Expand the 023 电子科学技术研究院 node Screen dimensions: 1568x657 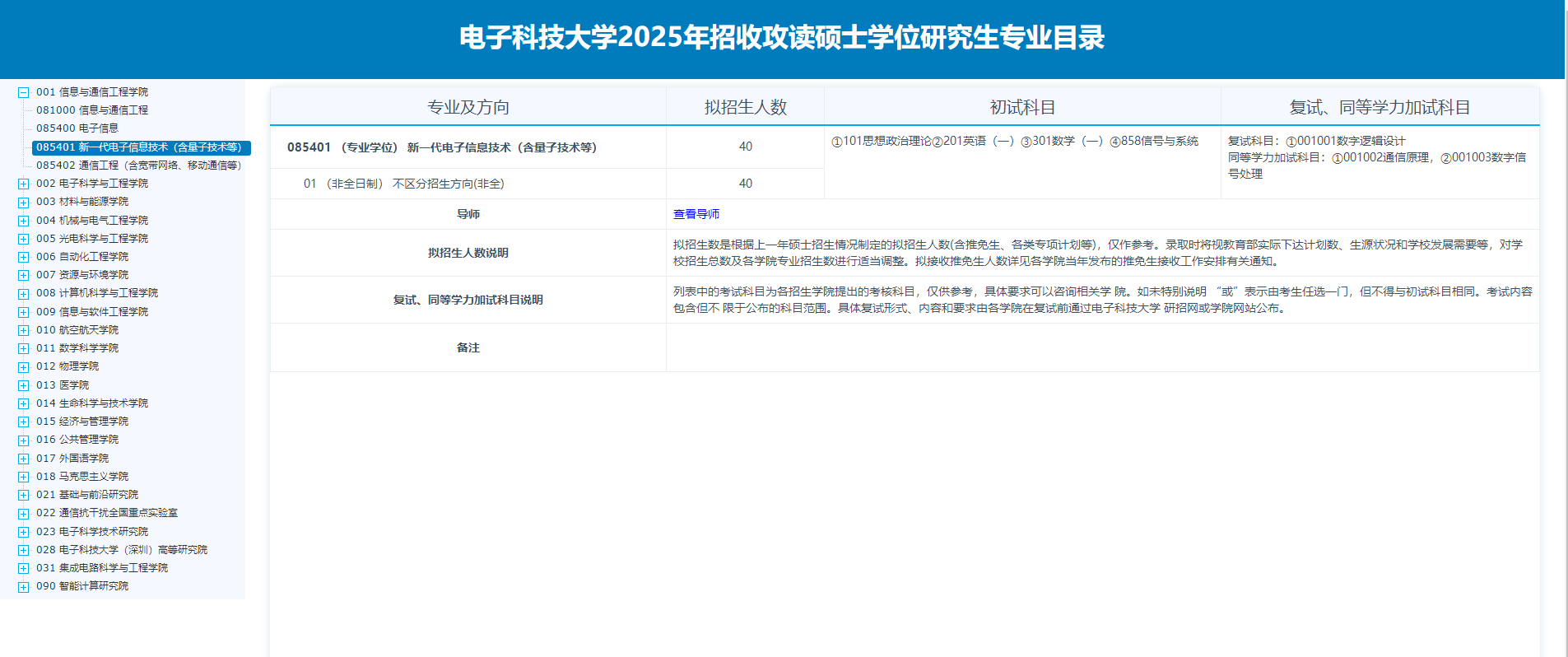click(24, 532)
